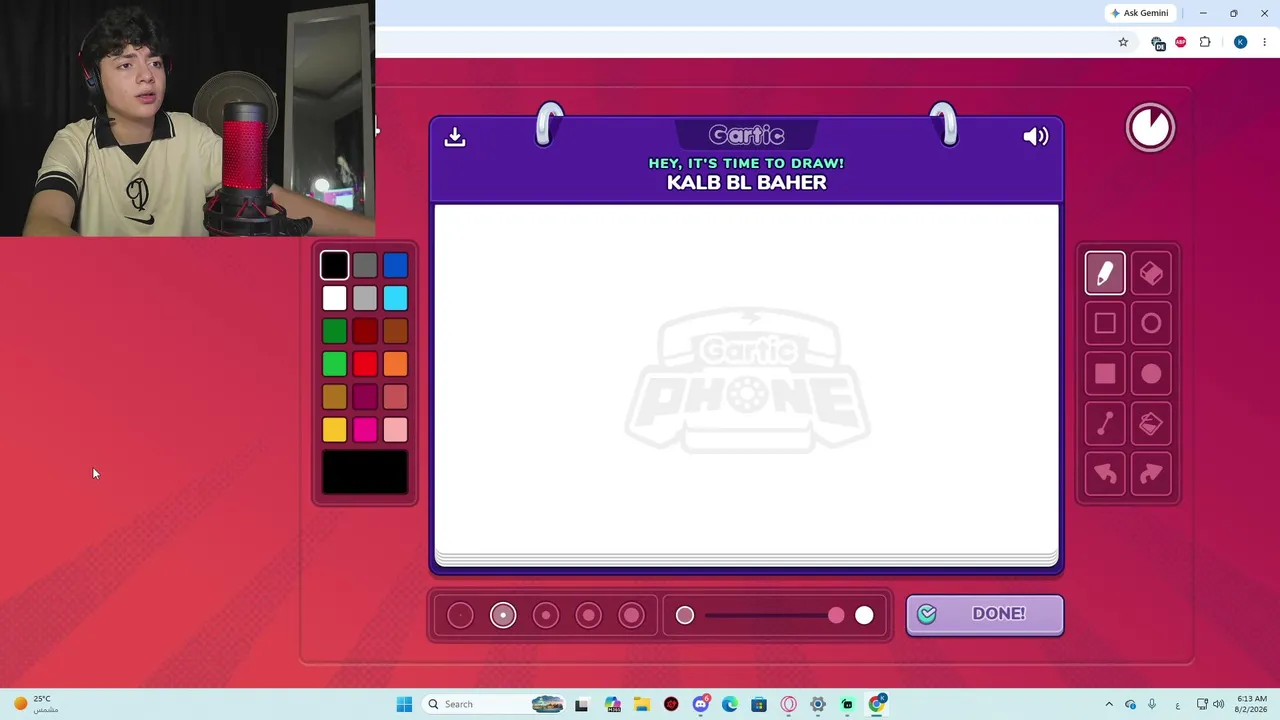Choose the outlined rectangle shape tool
1280x720 pixels.
click(1105, 323)
